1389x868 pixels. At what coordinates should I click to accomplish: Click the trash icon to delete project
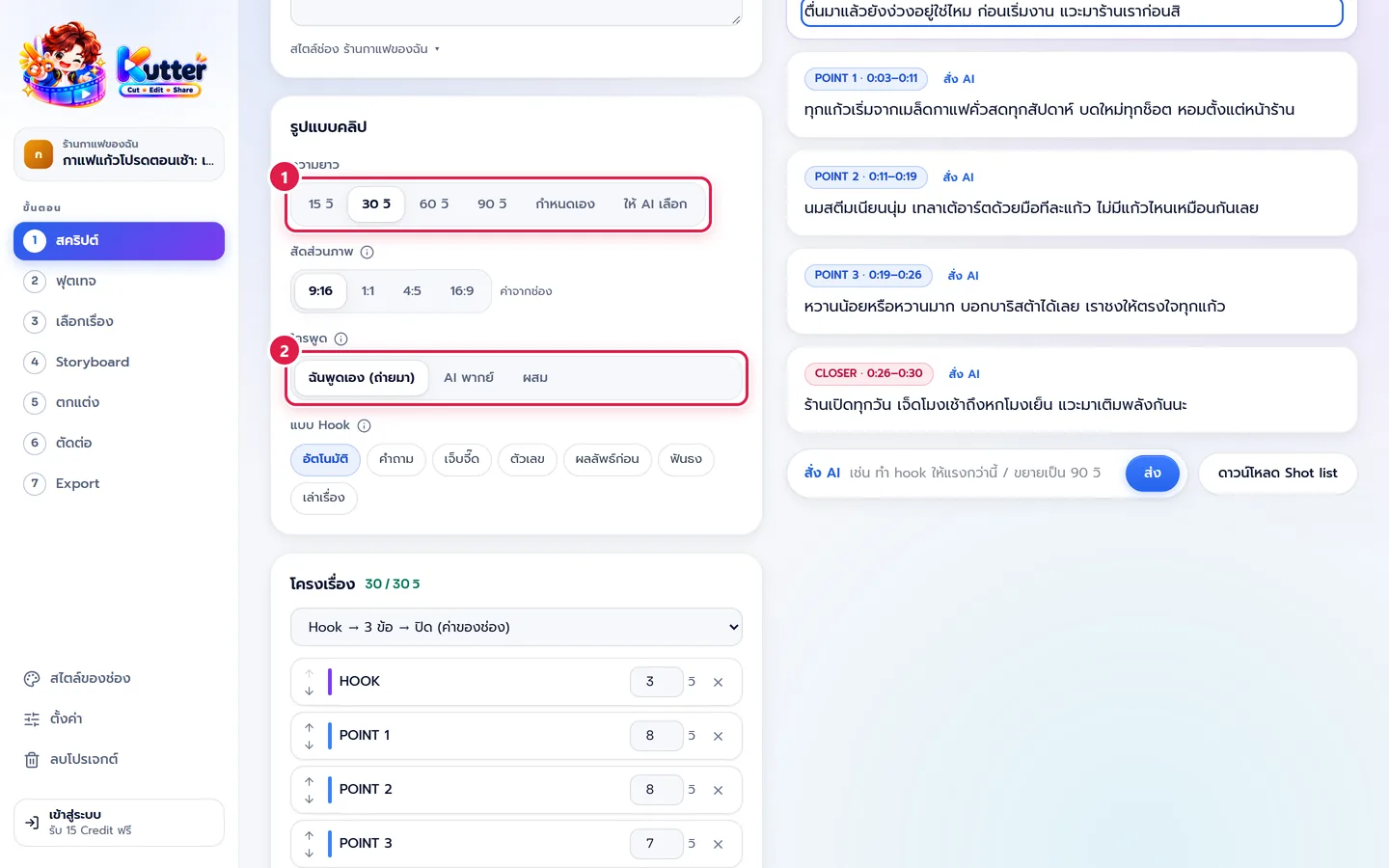(x=32, y=759)
